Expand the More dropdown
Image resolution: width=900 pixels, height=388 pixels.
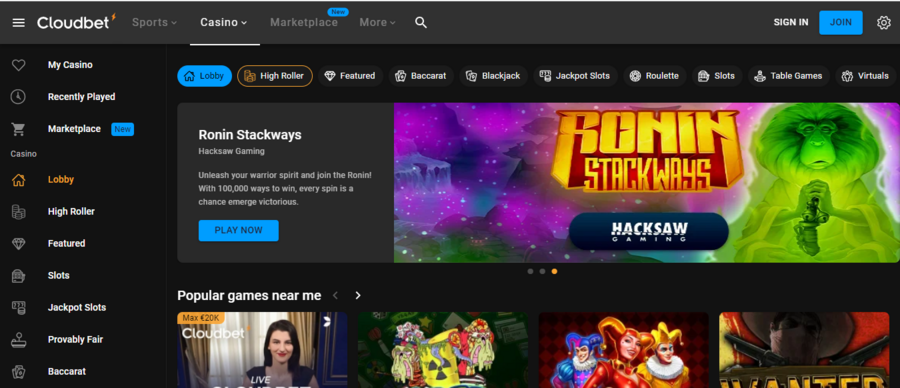tap(378, 22)
